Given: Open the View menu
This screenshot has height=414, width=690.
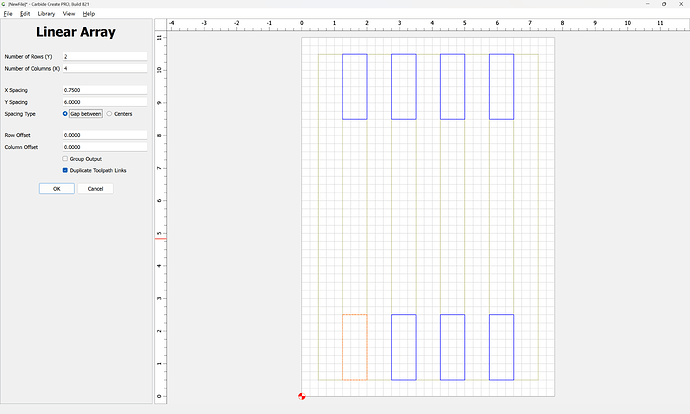Looking at the screenshot, I should click(x=69, y=14).
